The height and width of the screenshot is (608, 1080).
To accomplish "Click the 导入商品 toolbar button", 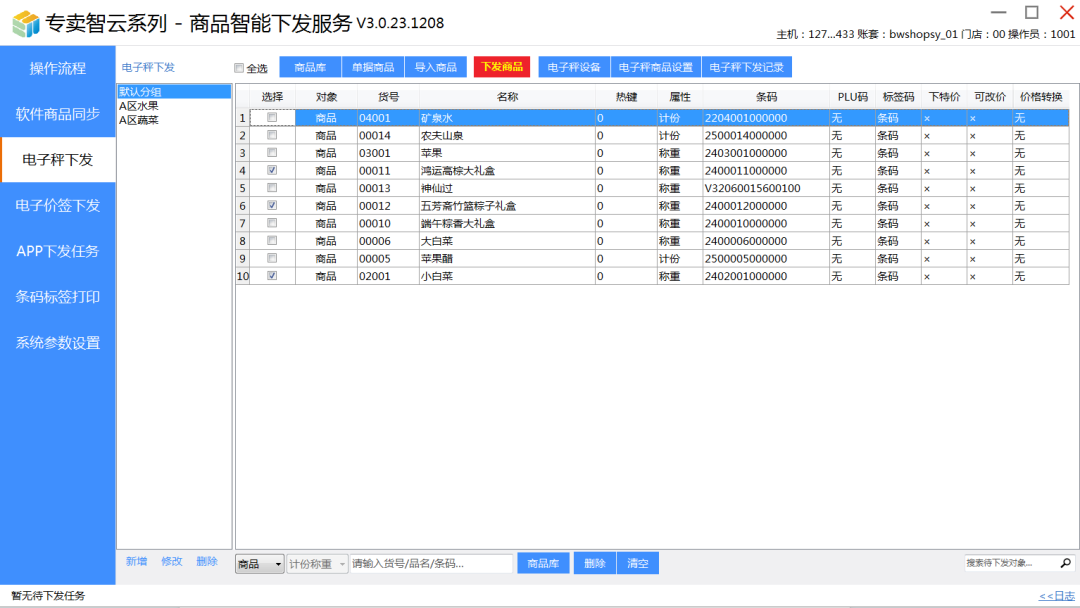I will [435, 67].
